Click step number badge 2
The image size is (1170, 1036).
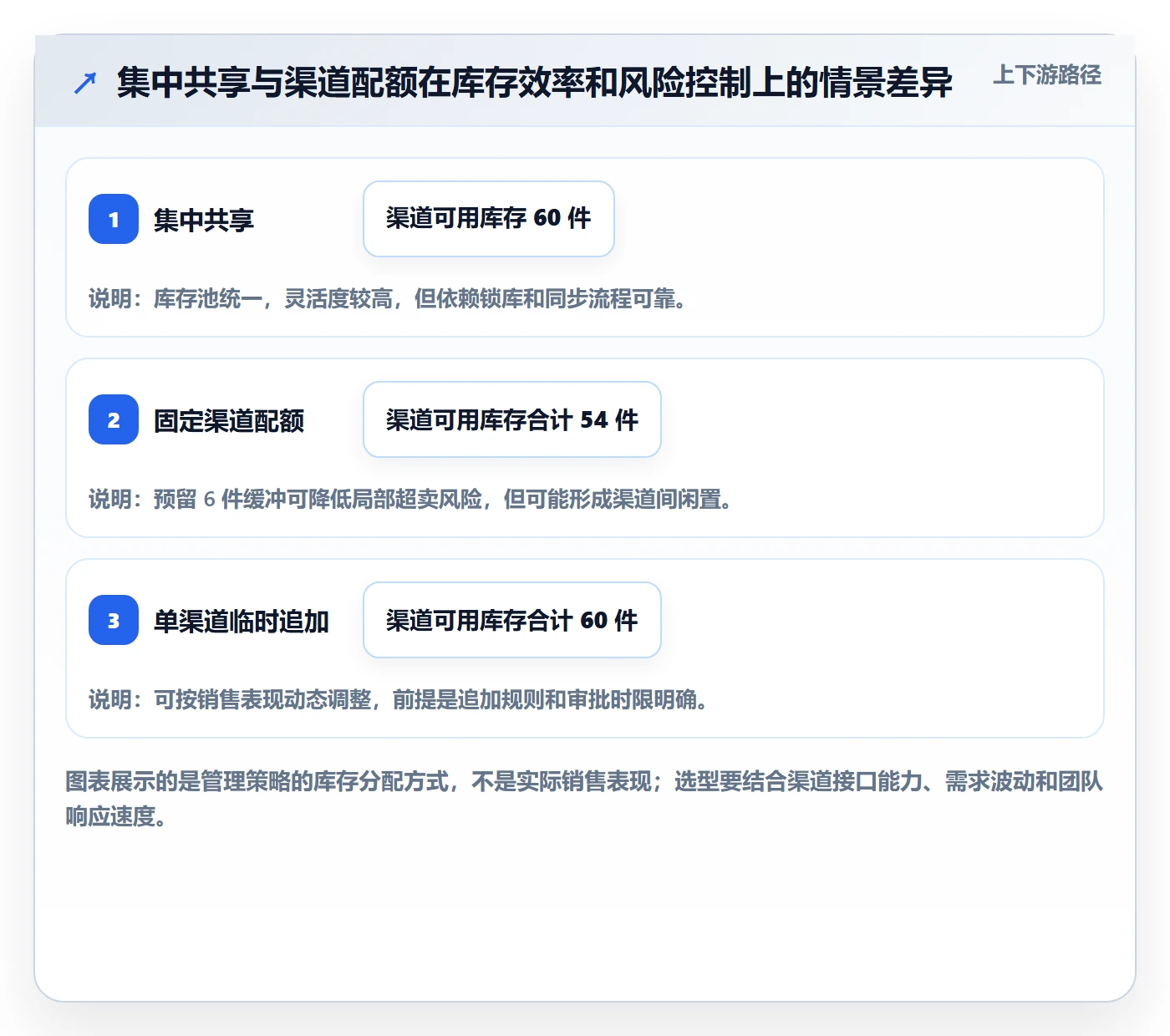coord(114,419)
